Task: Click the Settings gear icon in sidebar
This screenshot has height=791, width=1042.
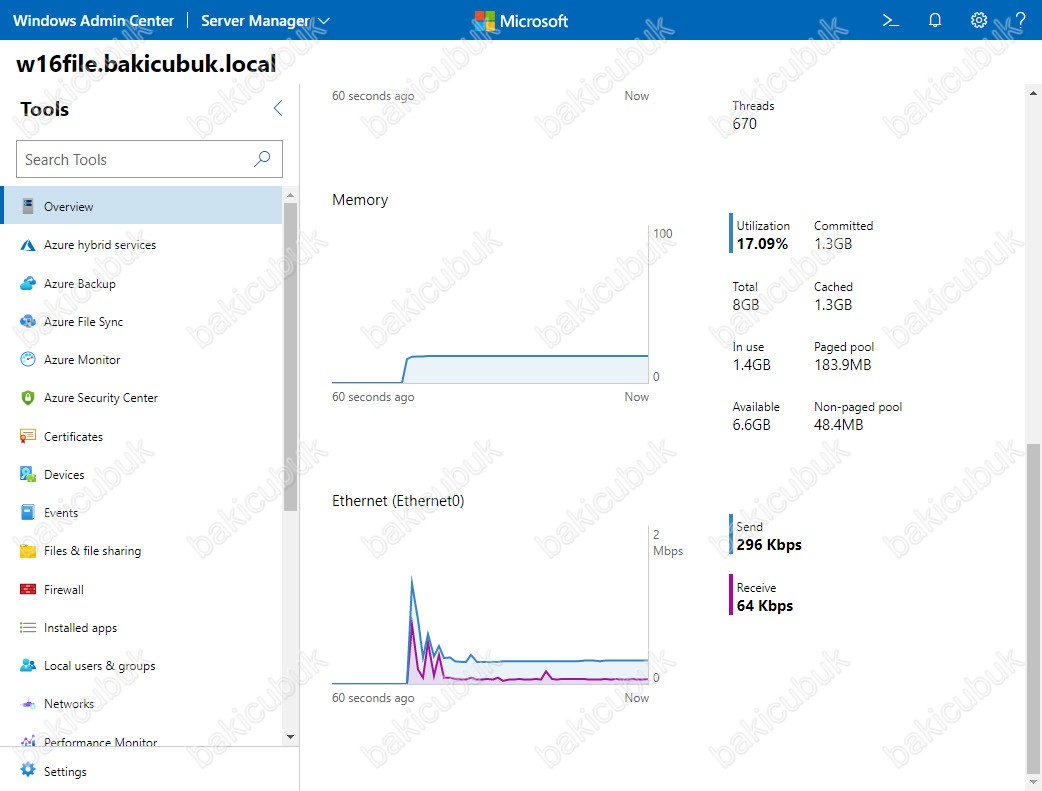Action: 28,770
